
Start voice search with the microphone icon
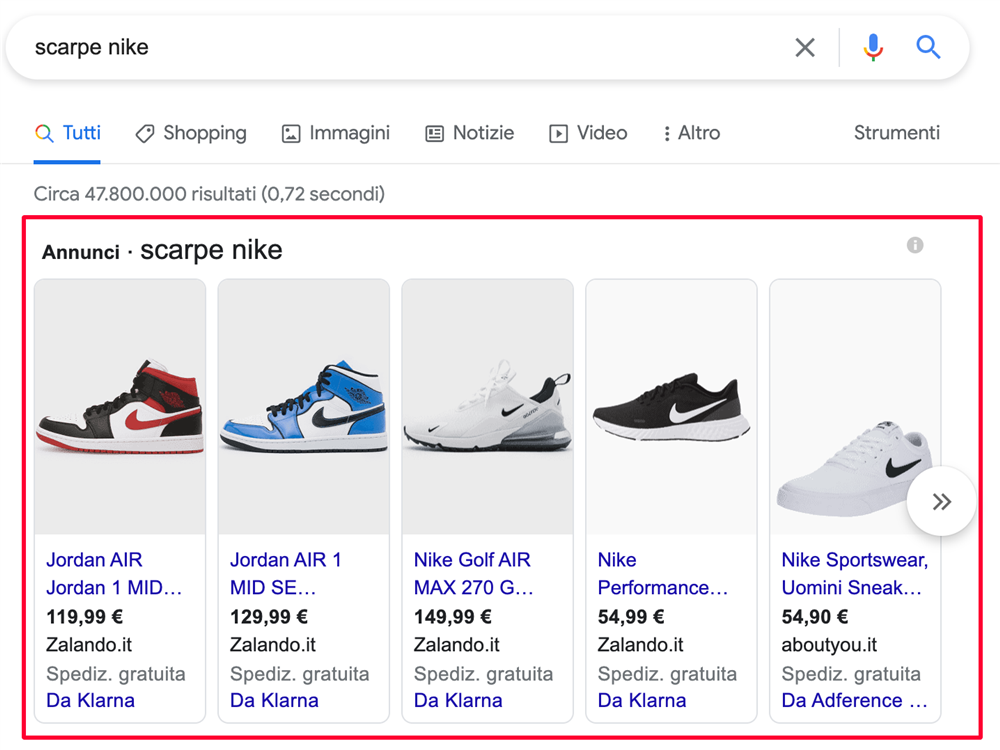pos(873,47)
